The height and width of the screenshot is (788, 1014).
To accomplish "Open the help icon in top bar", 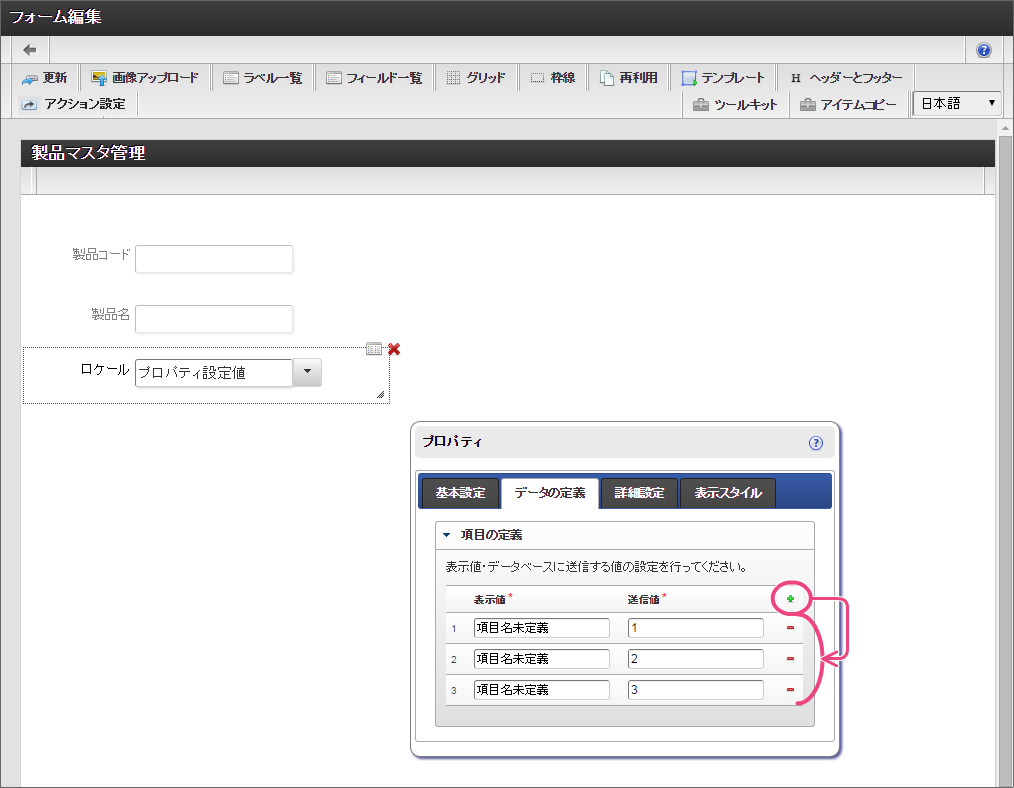I will pos(983,50).
